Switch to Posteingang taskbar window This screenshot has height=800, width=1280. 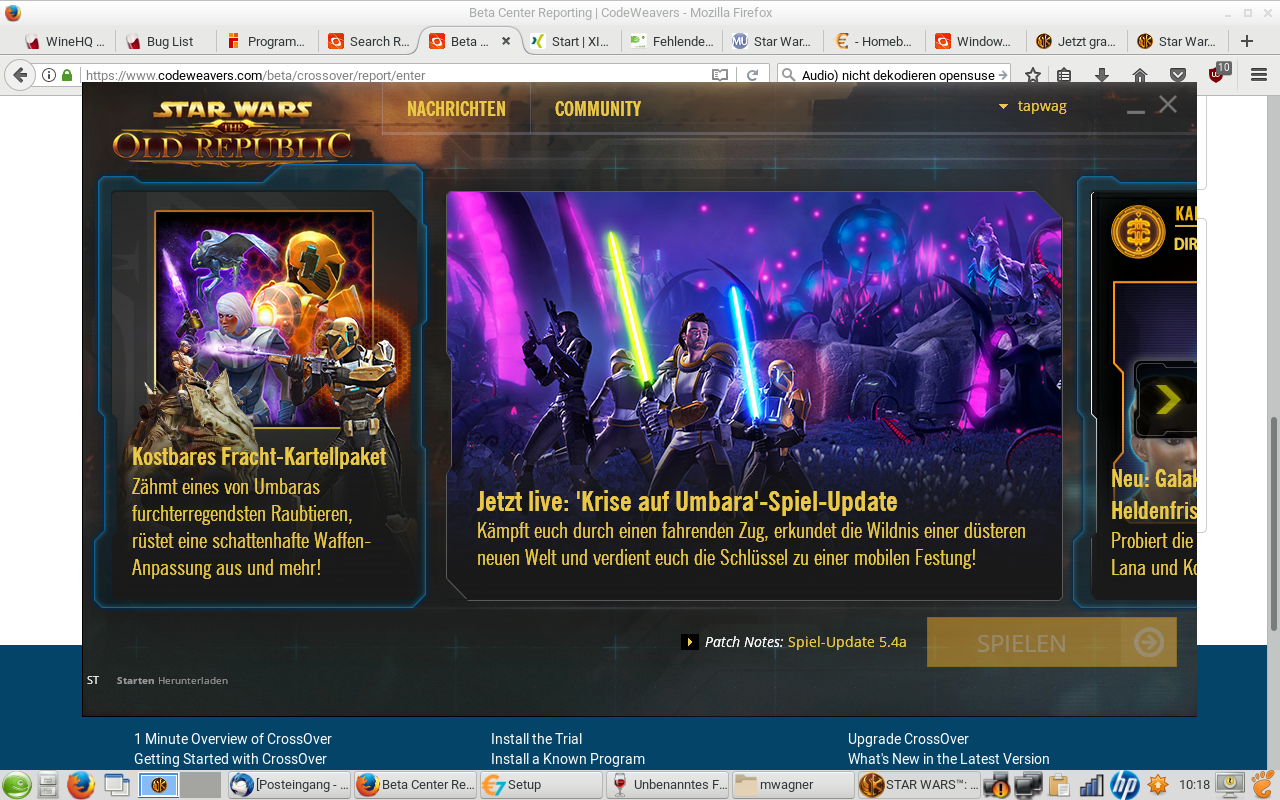click(x=289, y=785)
